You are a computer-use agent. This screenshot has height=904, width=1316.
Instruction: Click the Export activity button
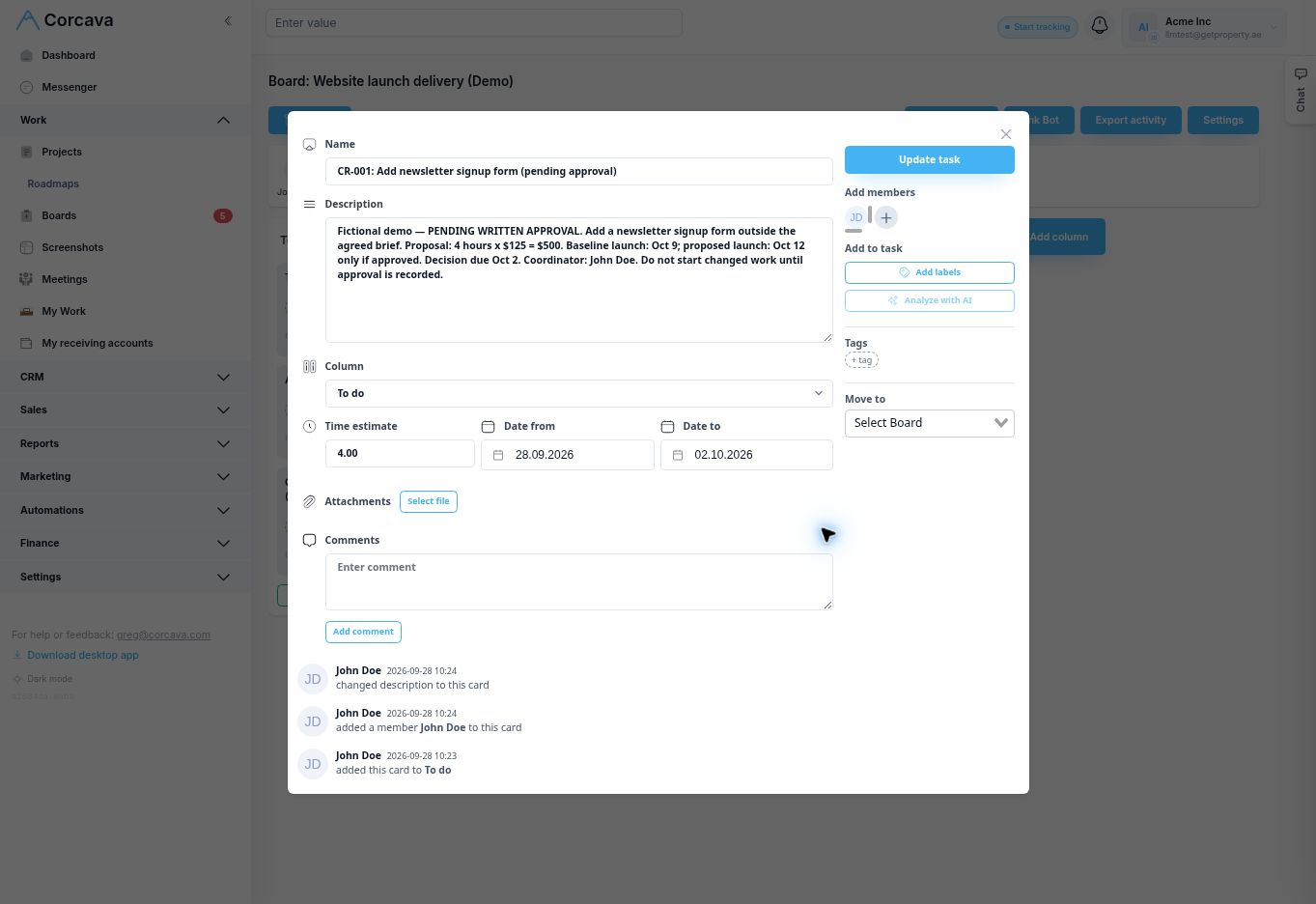point(1131,120)
